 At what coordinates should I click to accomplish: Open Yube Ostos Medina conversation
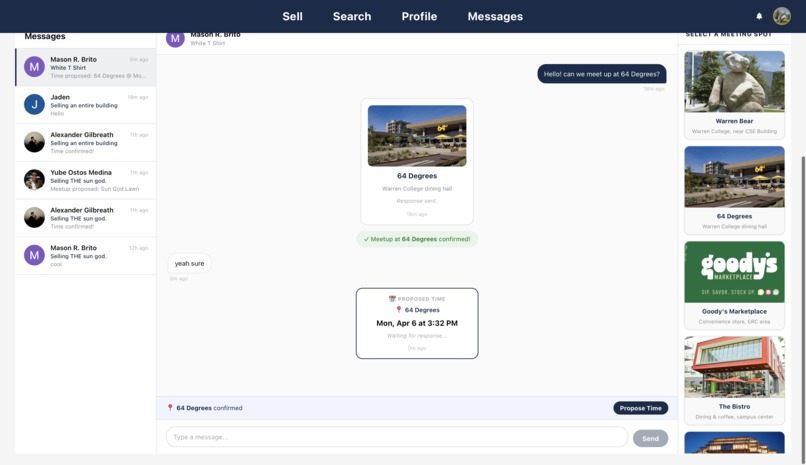coord(86,180)
